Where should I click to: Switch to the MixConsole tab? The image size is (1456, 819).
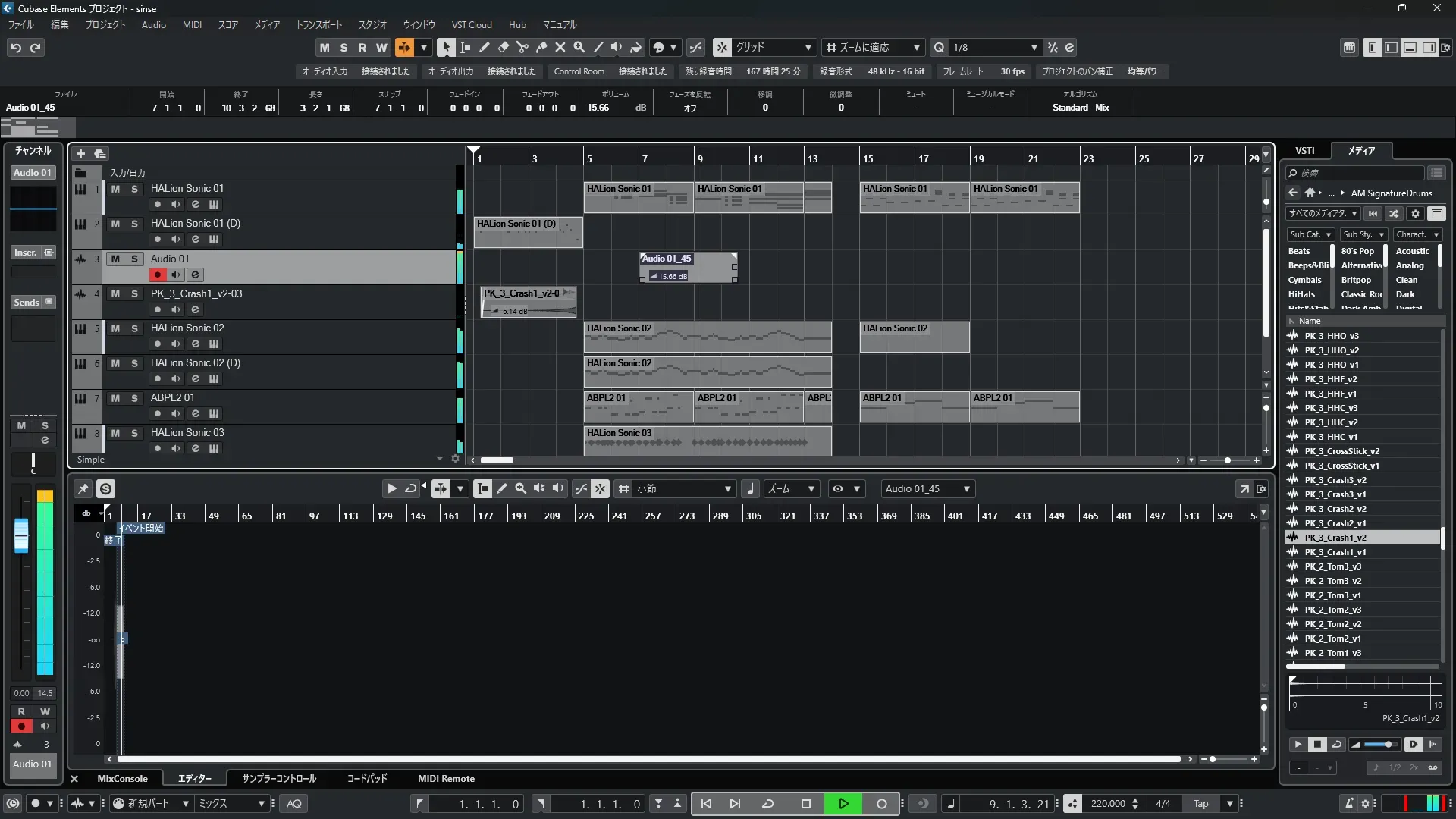pos(122,778)
